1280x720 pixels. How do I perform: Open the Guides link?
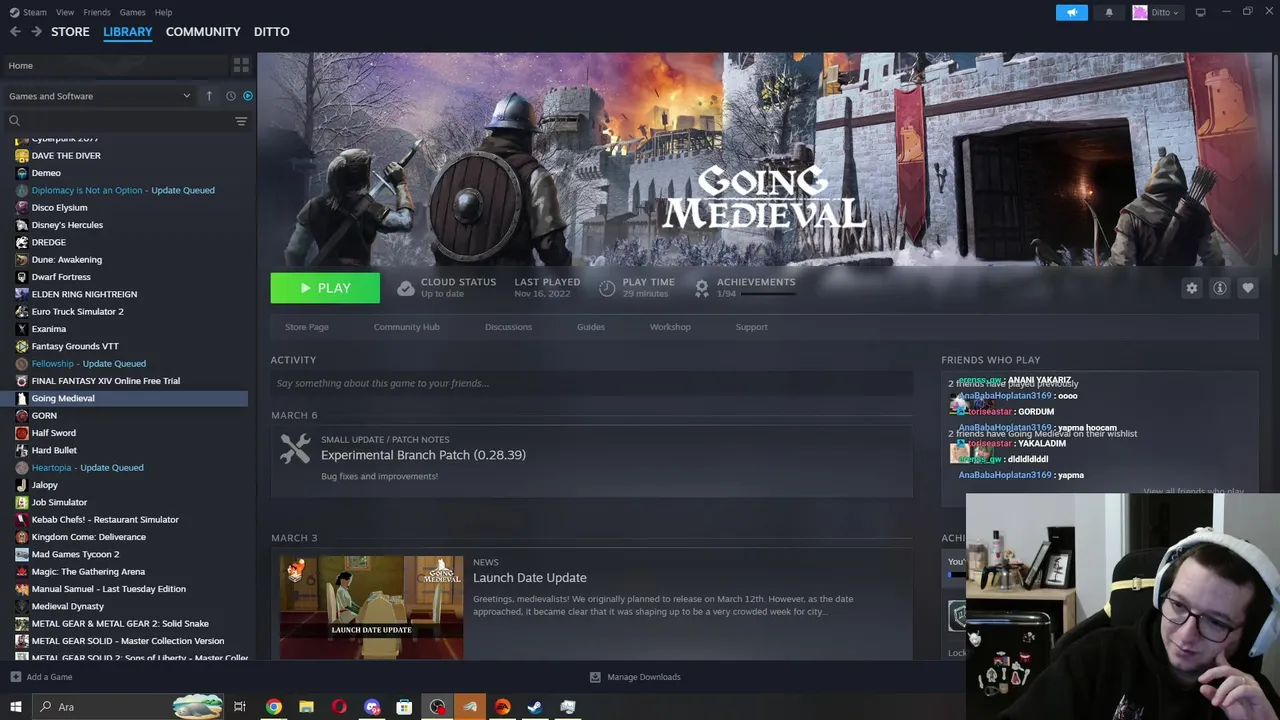(590, 327)
